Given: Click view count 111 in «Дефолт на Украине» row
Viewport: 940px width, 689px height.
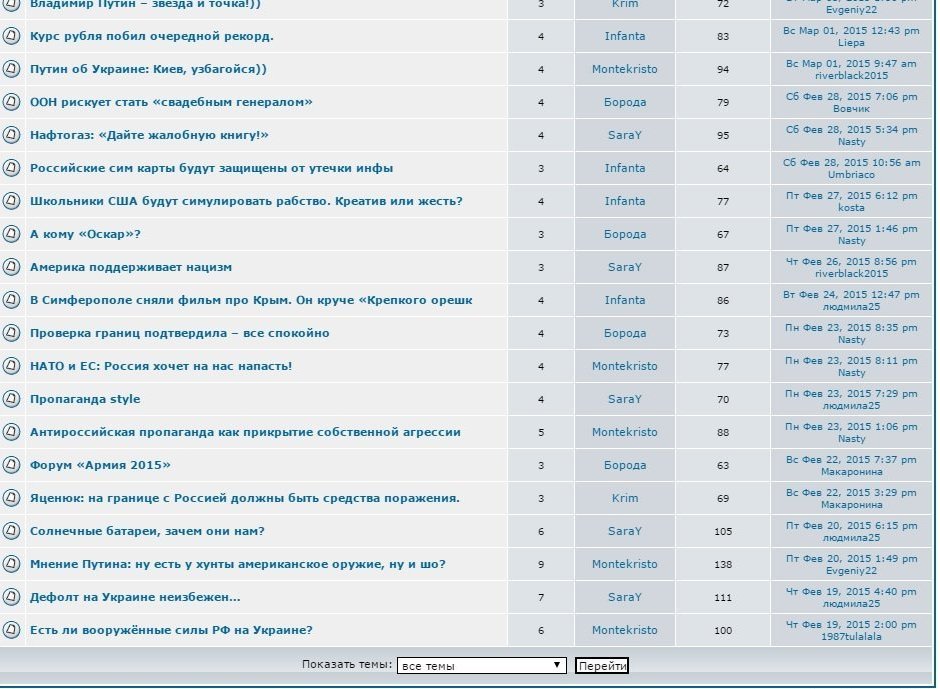Looking at the screenshot, I should coord(723,597).
